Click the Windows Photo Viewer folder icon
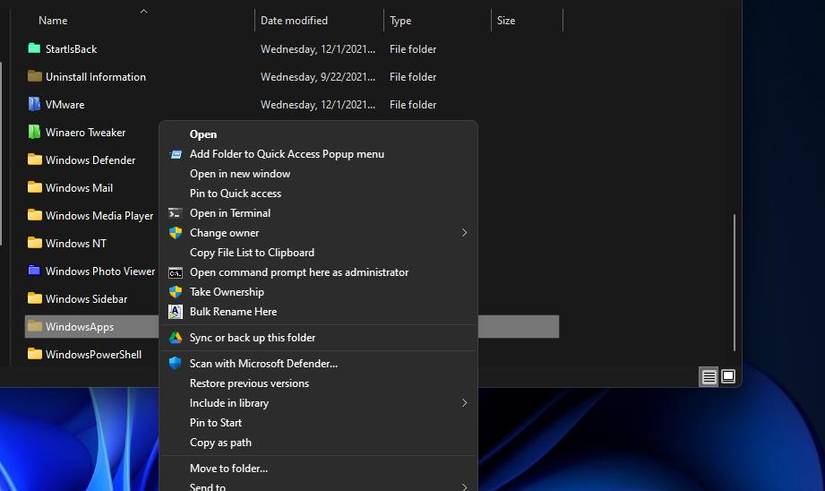The width and height of the screenshot is (825, 491). pyautogui.click(x=34, y=270)
